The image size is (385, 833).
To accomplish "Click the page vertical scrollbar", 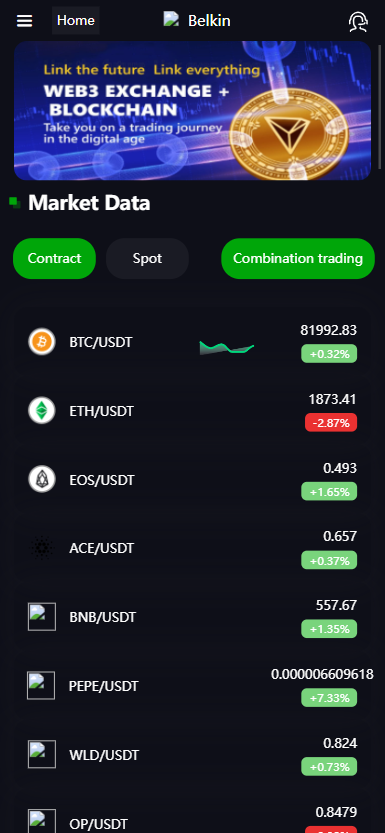I will point(380,106).
